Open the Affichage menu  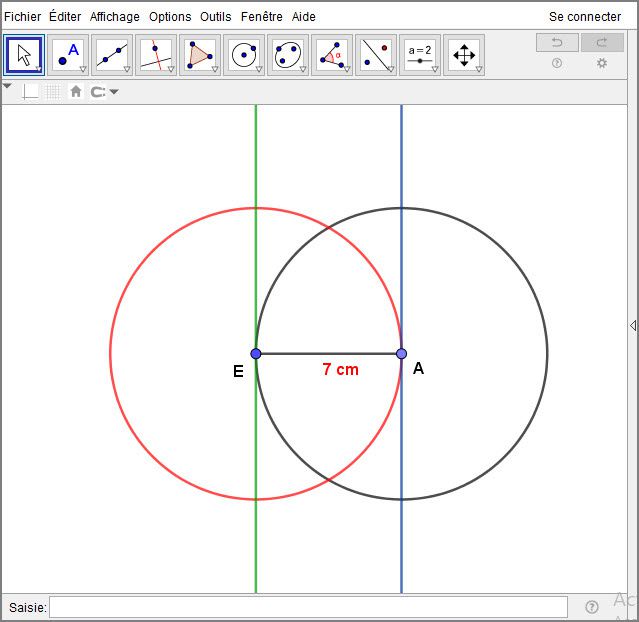click(x=115, y=17)
